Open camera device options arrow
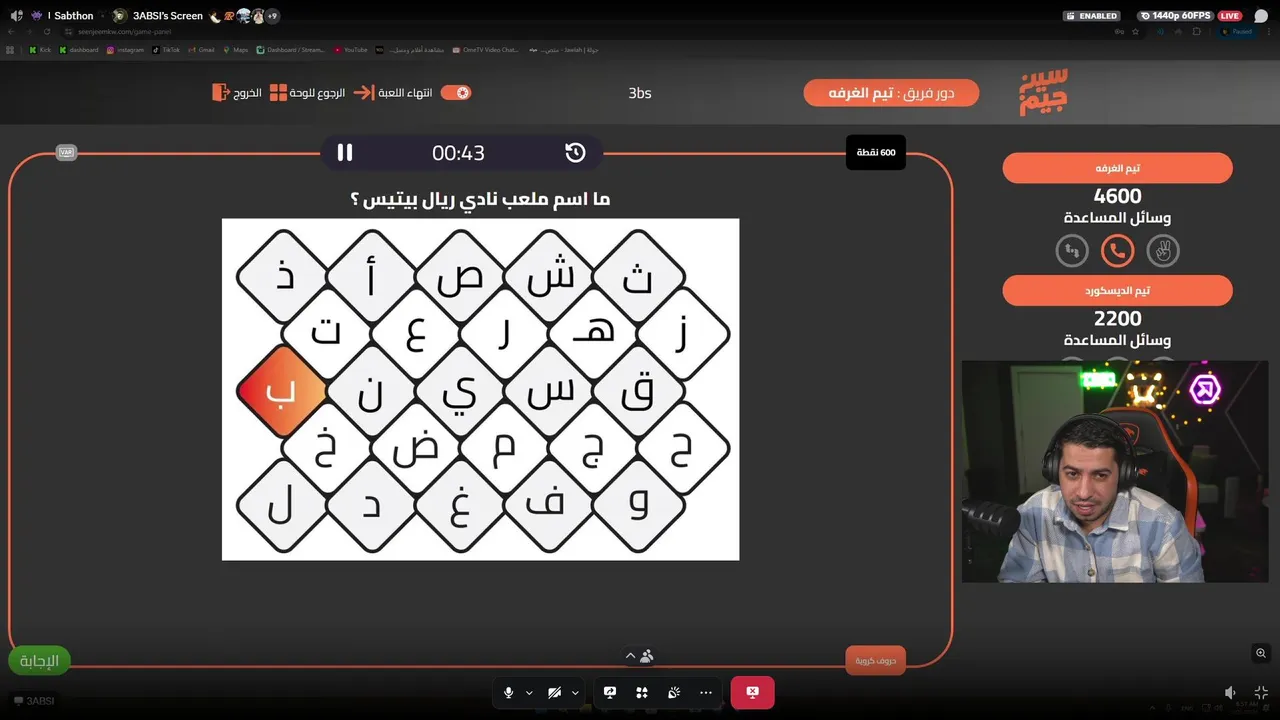The width and height of the screenshot is (1280, 720). 575,692
